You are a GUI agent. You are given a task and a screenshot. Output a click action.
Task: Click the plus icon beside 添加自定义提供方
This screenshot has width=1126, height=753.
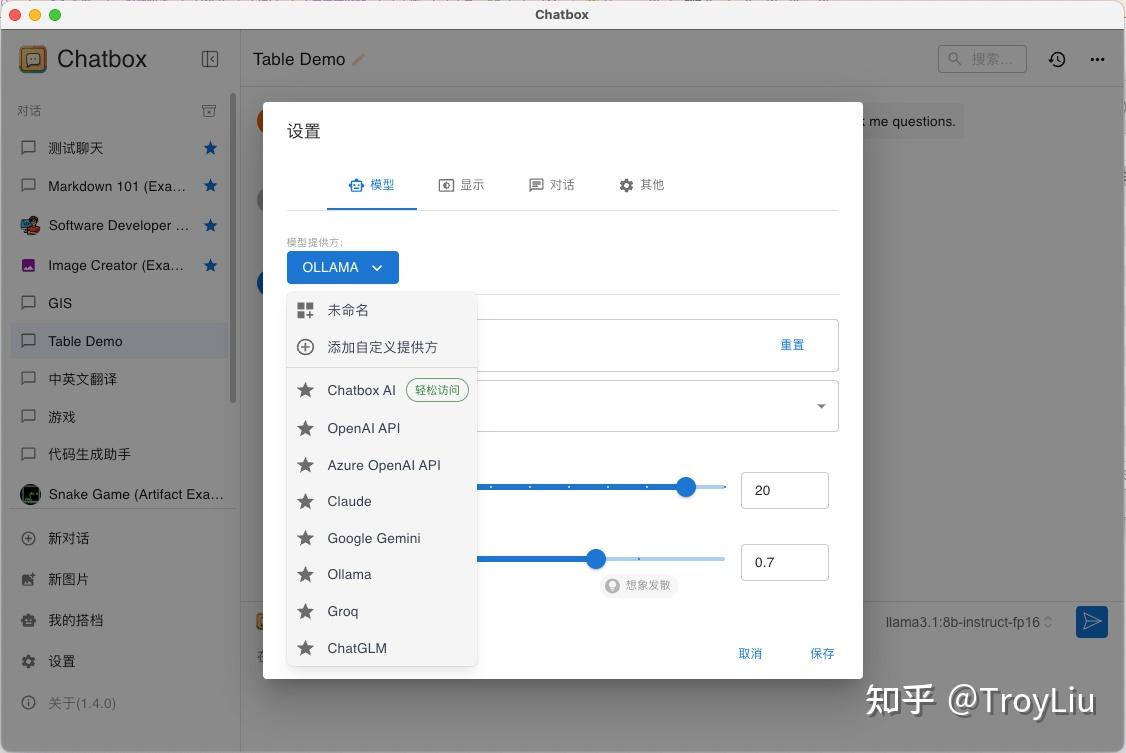305,347
